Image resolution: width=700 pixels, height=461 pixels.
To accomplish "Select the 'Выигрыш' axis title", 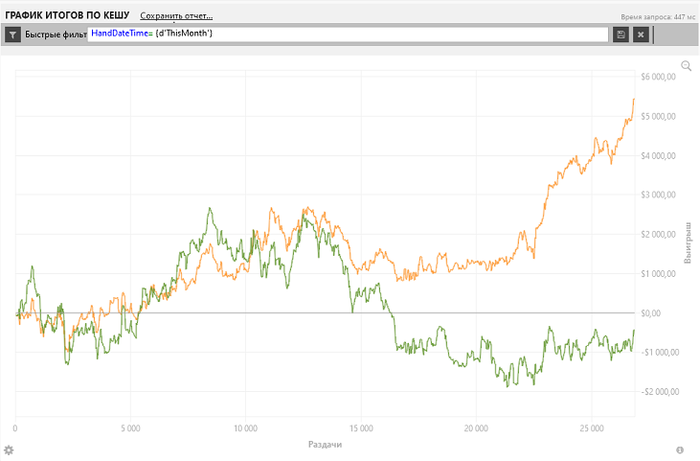I will coord(688,242).
